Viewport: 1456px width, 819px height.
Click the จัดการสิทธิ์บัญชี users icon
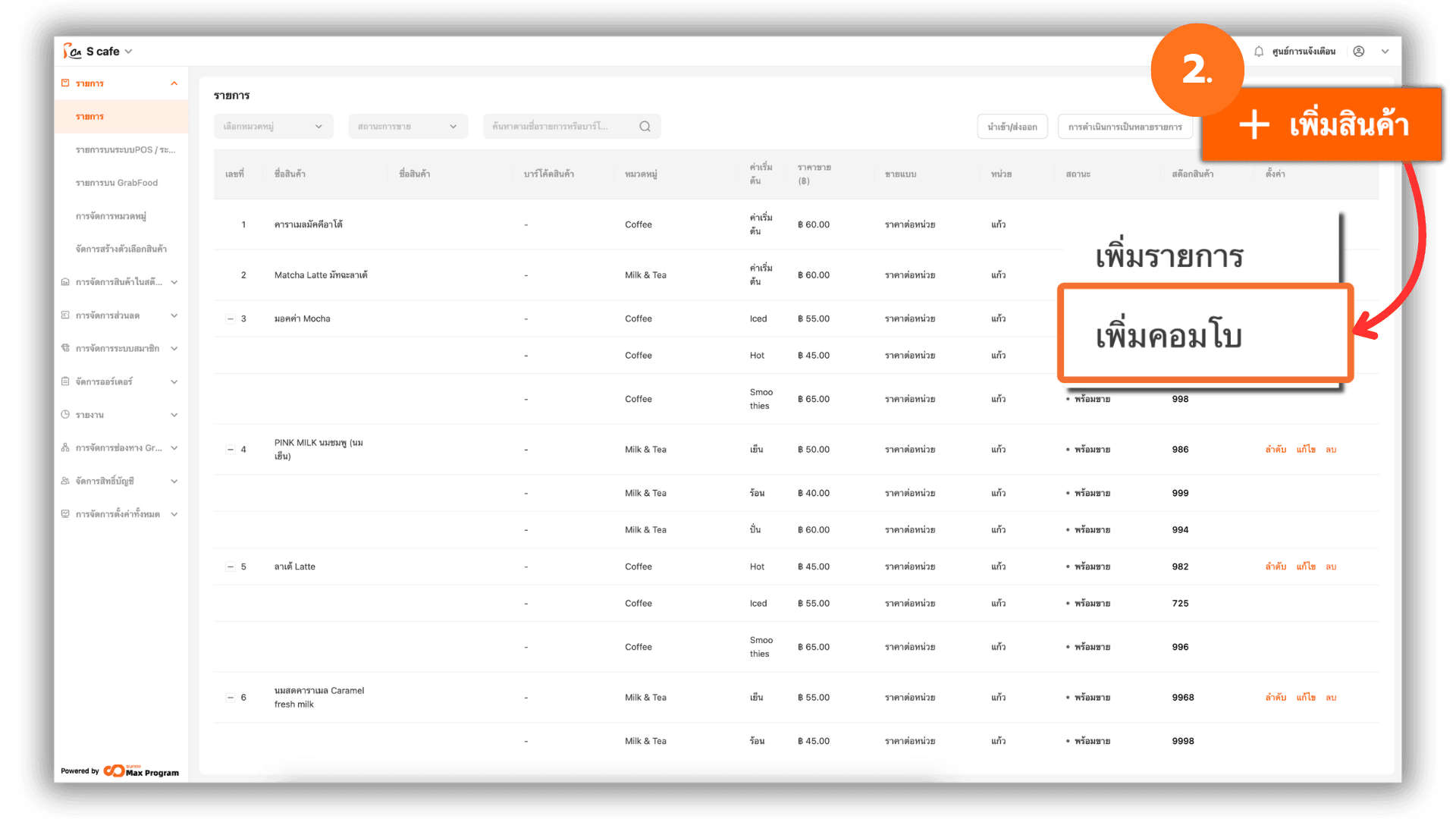[65, 481]
